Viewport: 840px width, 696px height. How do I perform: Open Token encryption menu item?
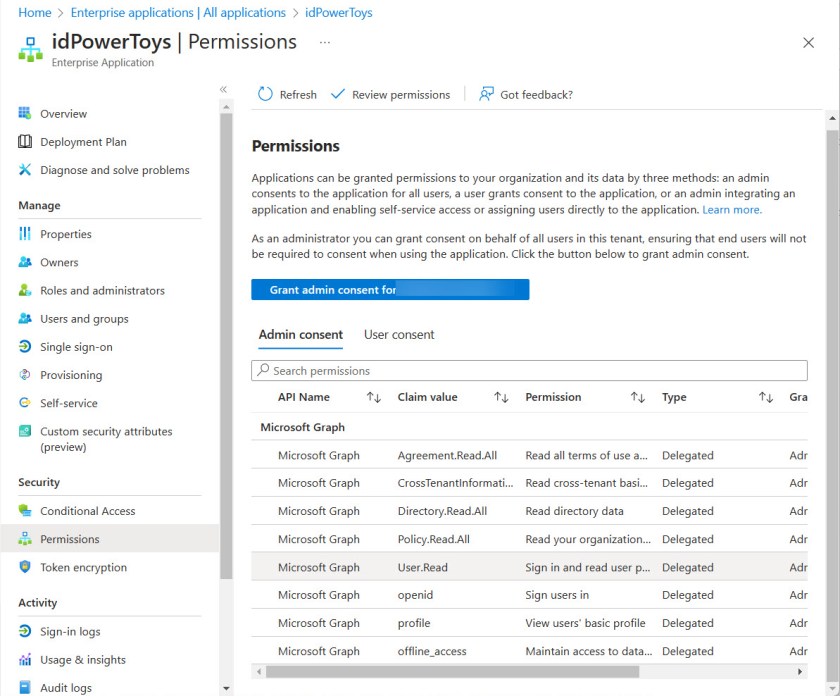[84, 567]
